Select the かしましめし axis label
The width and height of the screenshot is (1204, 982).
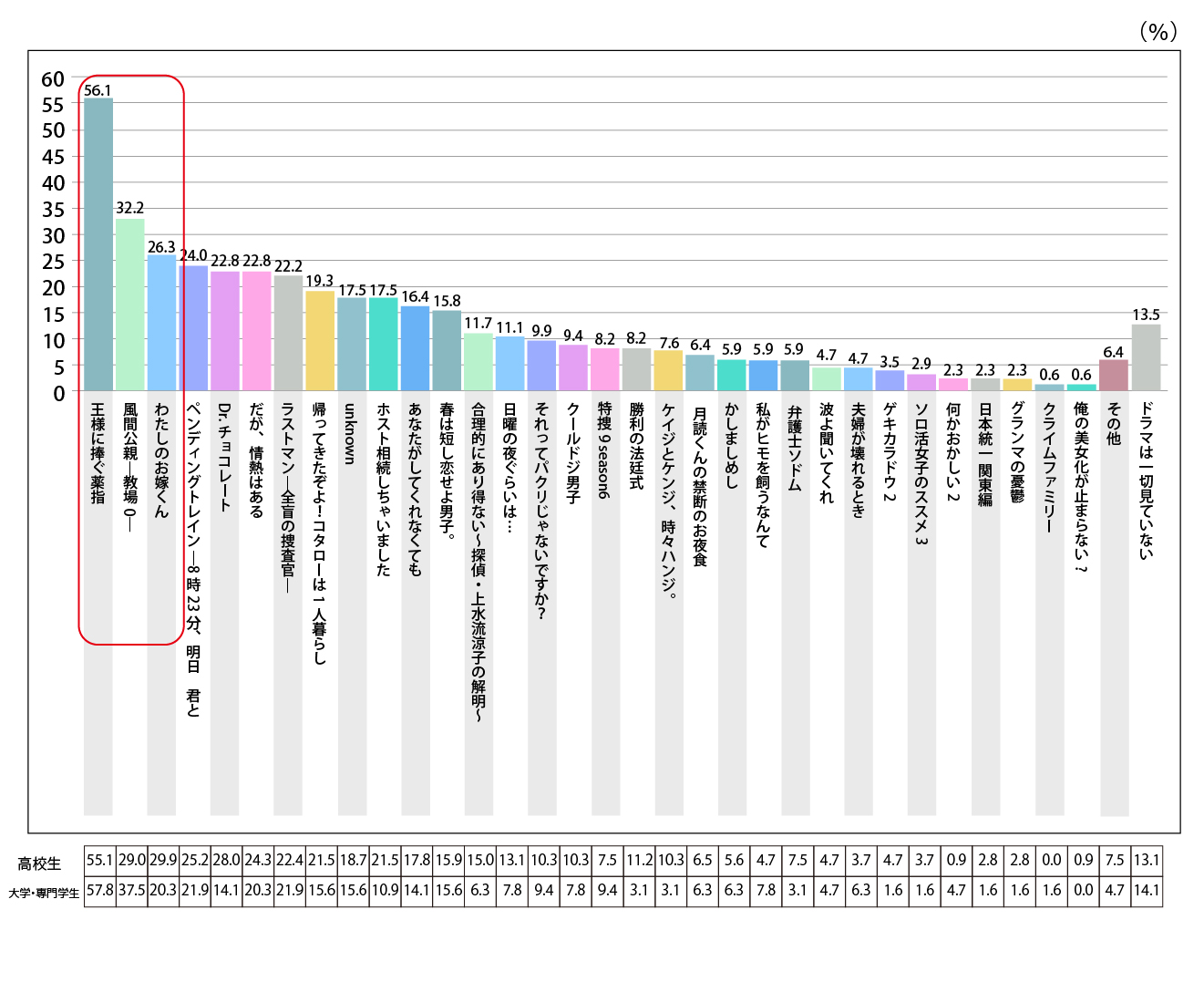[732, 446]
